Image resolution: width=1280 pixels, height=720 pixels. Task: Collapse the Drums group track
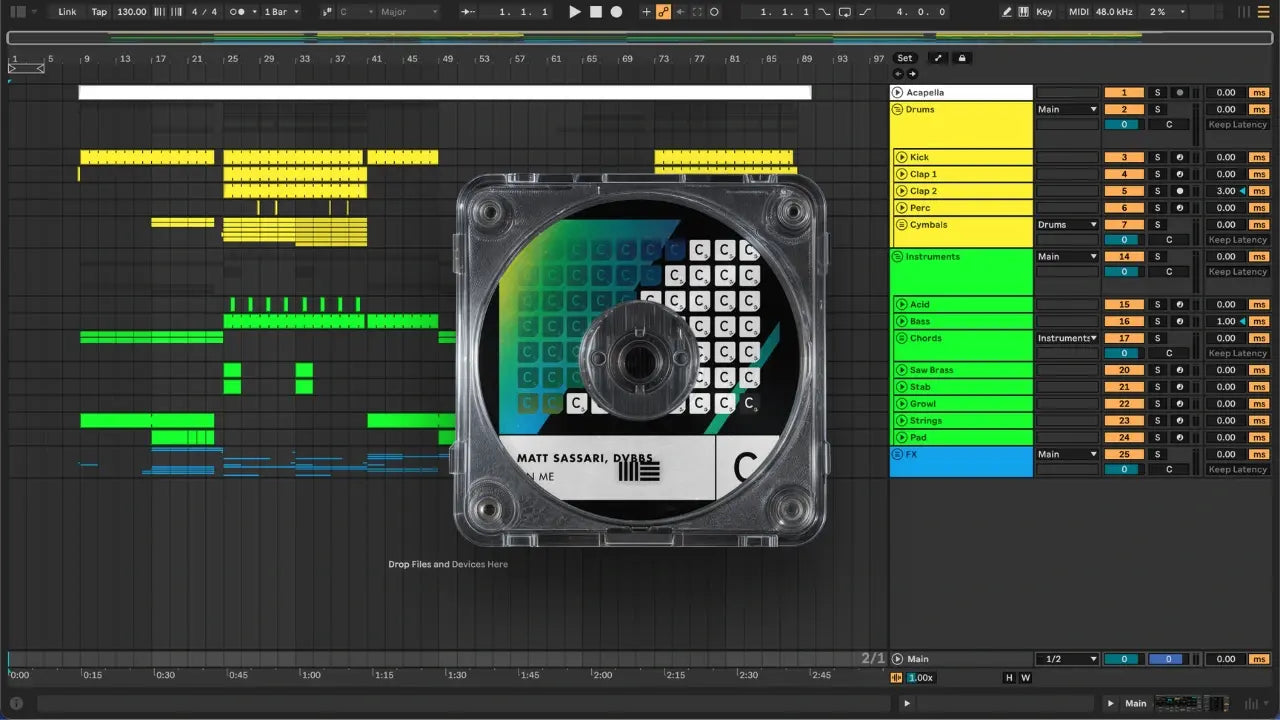point(898,109)
